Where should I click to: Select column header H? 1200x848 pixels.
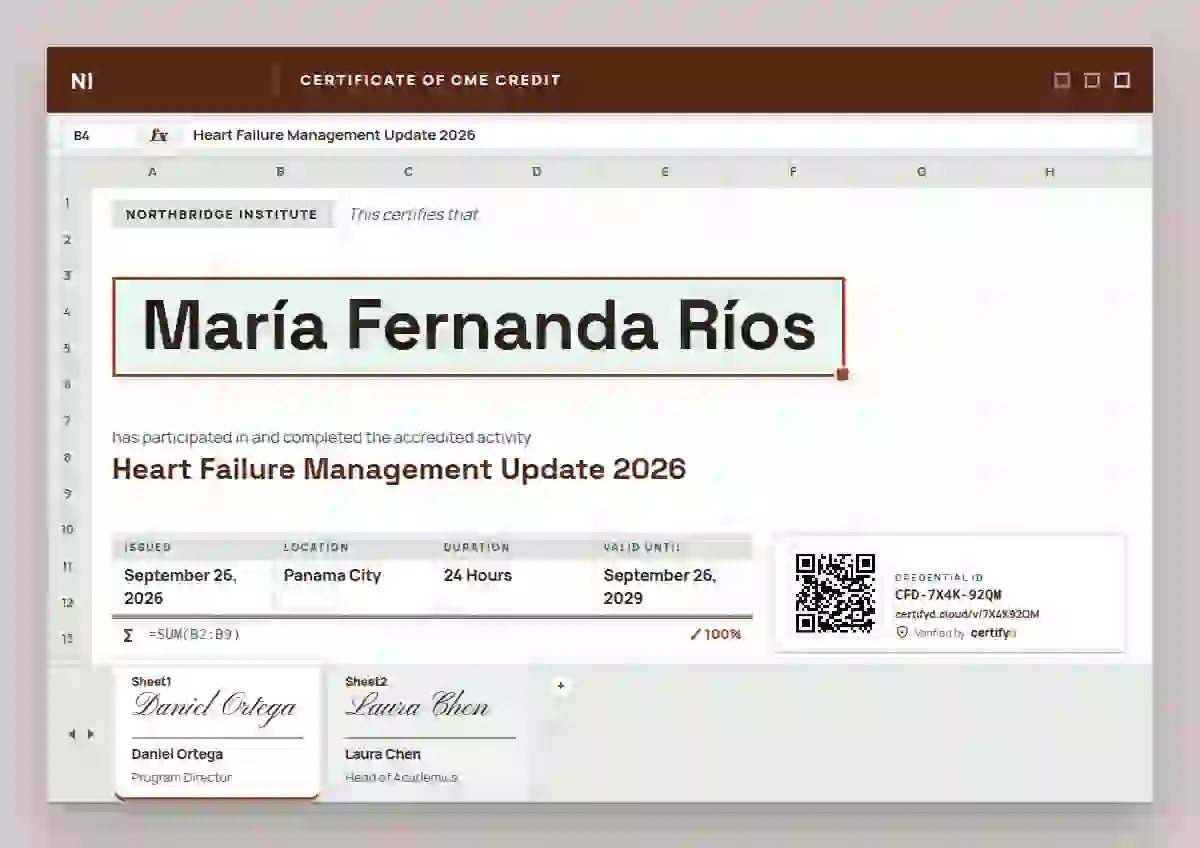tap(1050, 172)
